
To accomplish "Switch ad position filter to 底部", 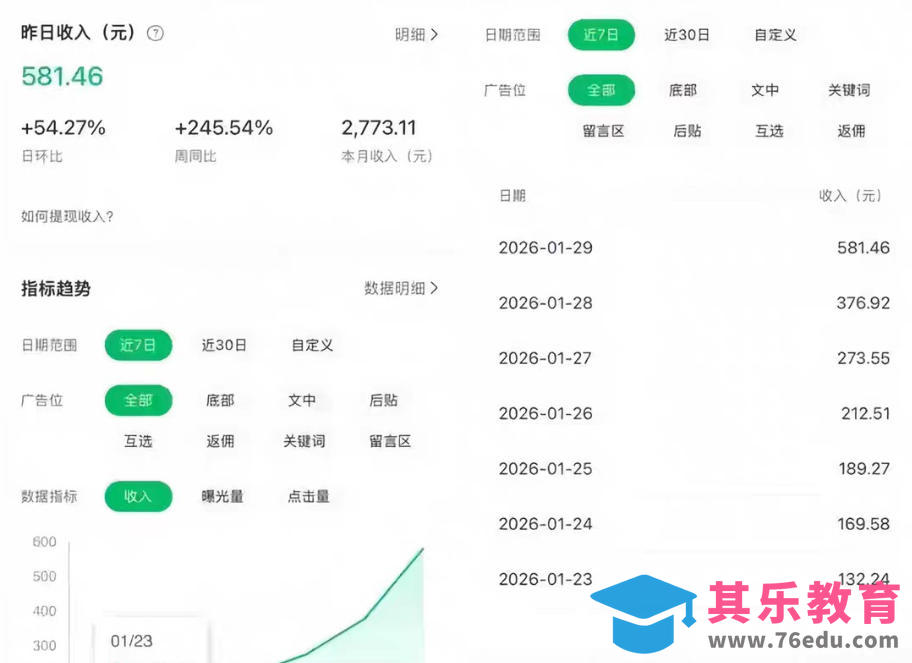I will coord(221,400).
